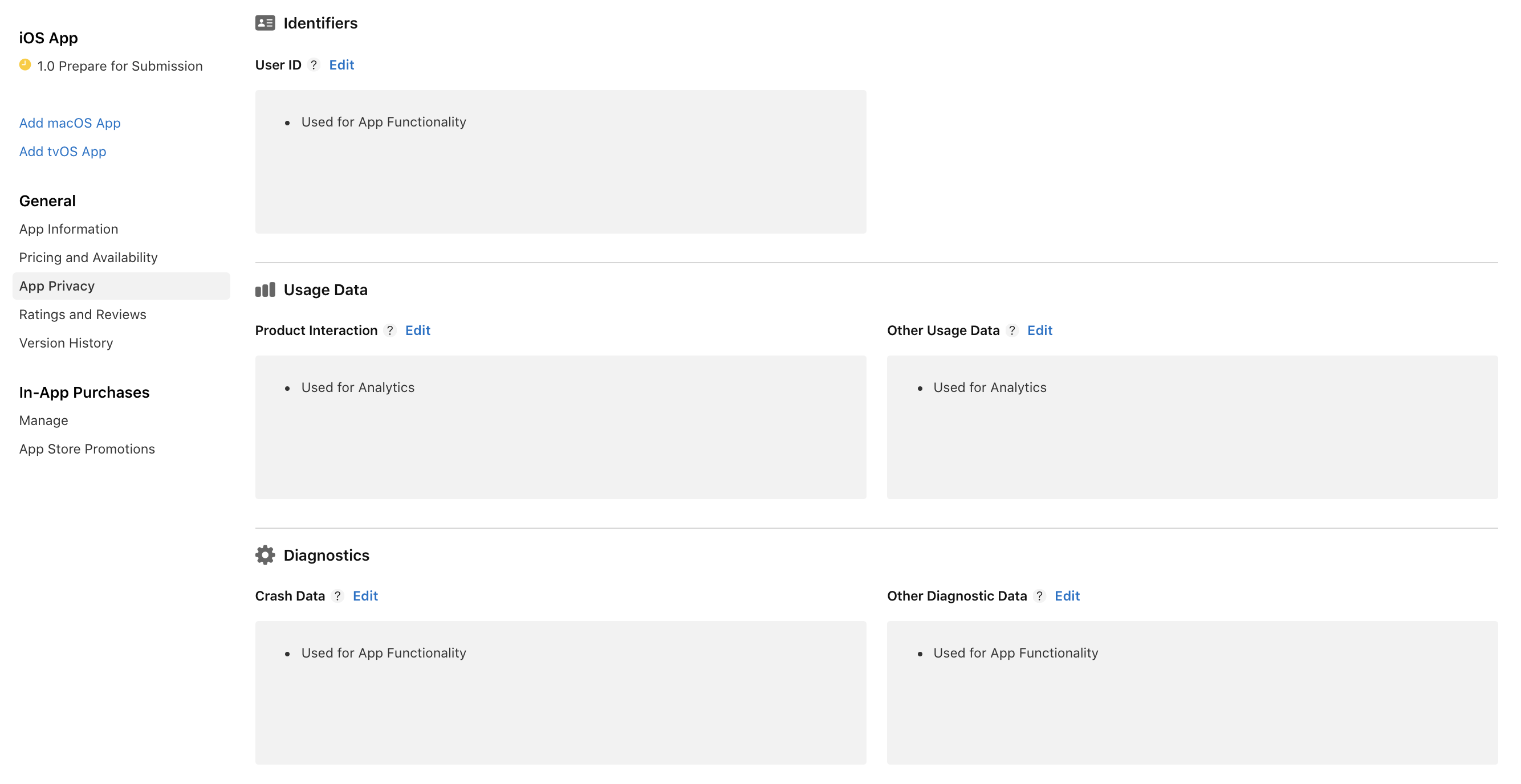
Task: Add a tvOS App
Action: (63, 152)
